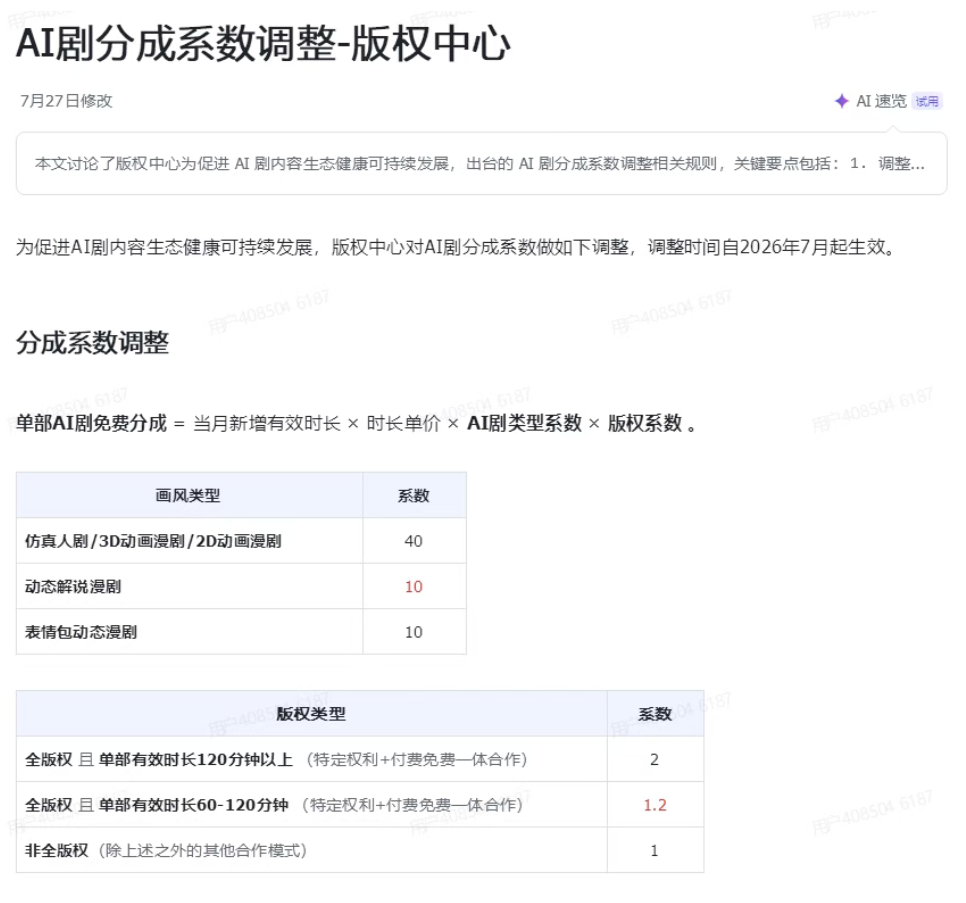Click the 试用 badge
Screen dimensions: 966x903
[927, 101]
